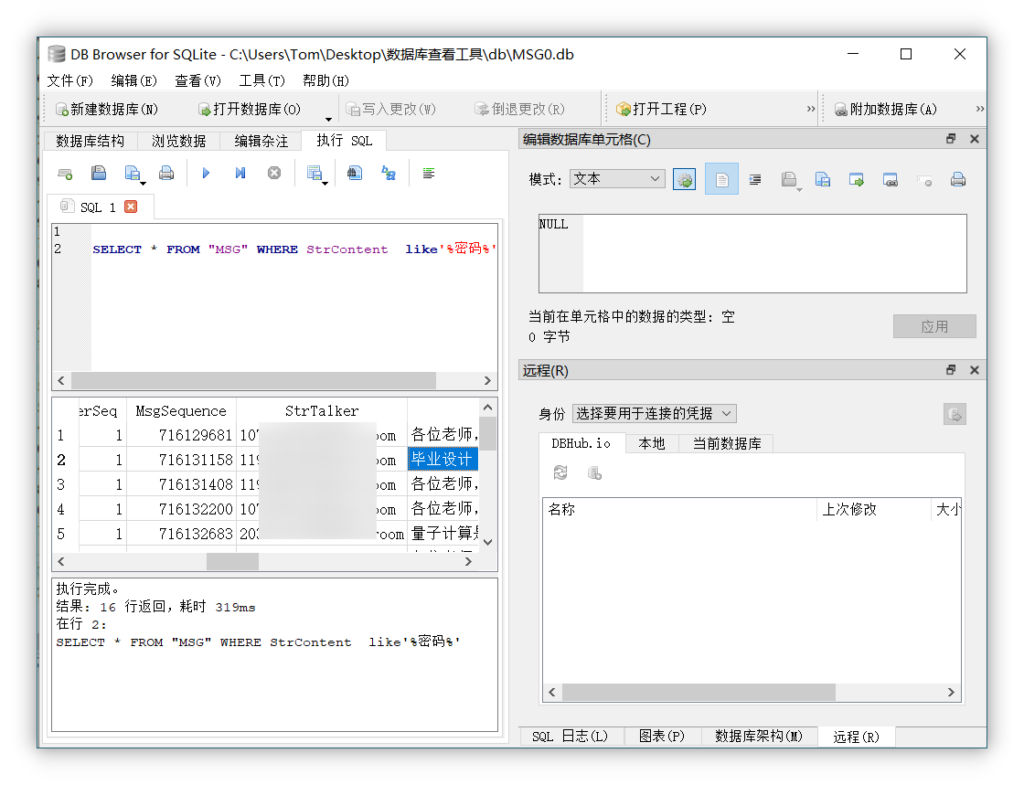Float the edit database cell panel
This screenshot has width=1024, height=785.
tap(951, 138)
